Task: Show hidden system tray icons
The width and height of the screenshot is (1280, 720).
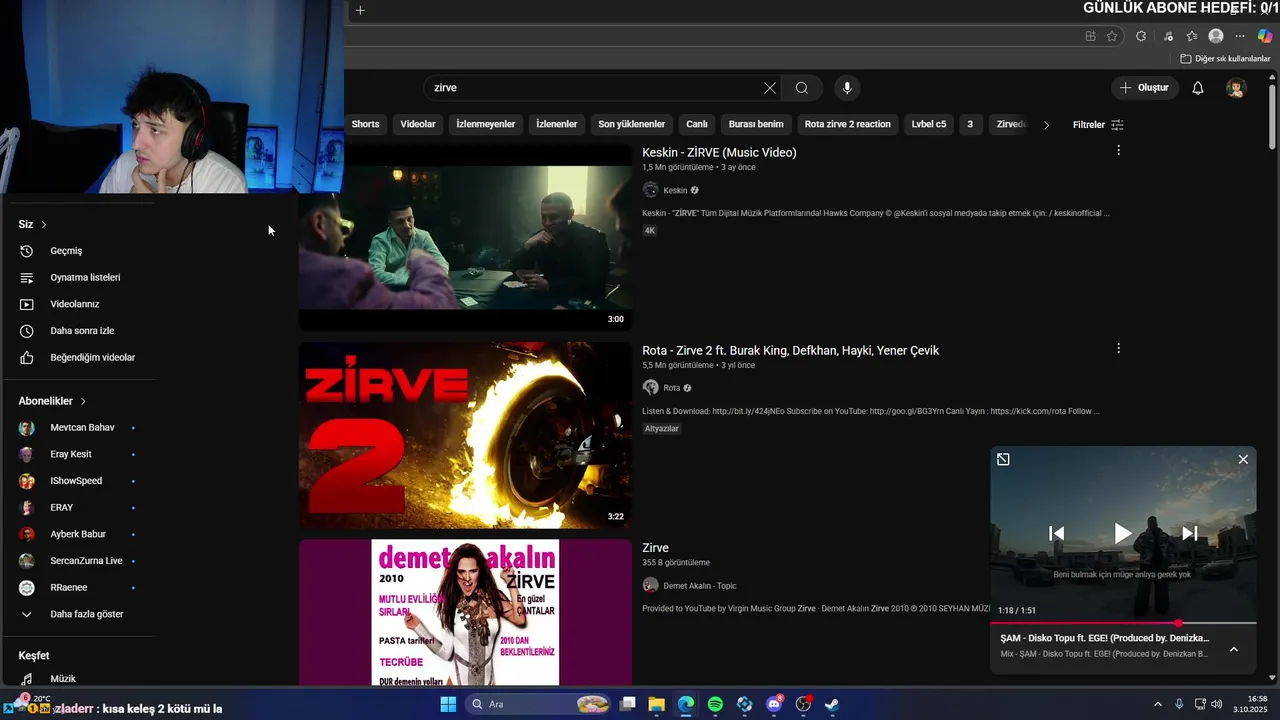Action: (x=1158, y=704)
